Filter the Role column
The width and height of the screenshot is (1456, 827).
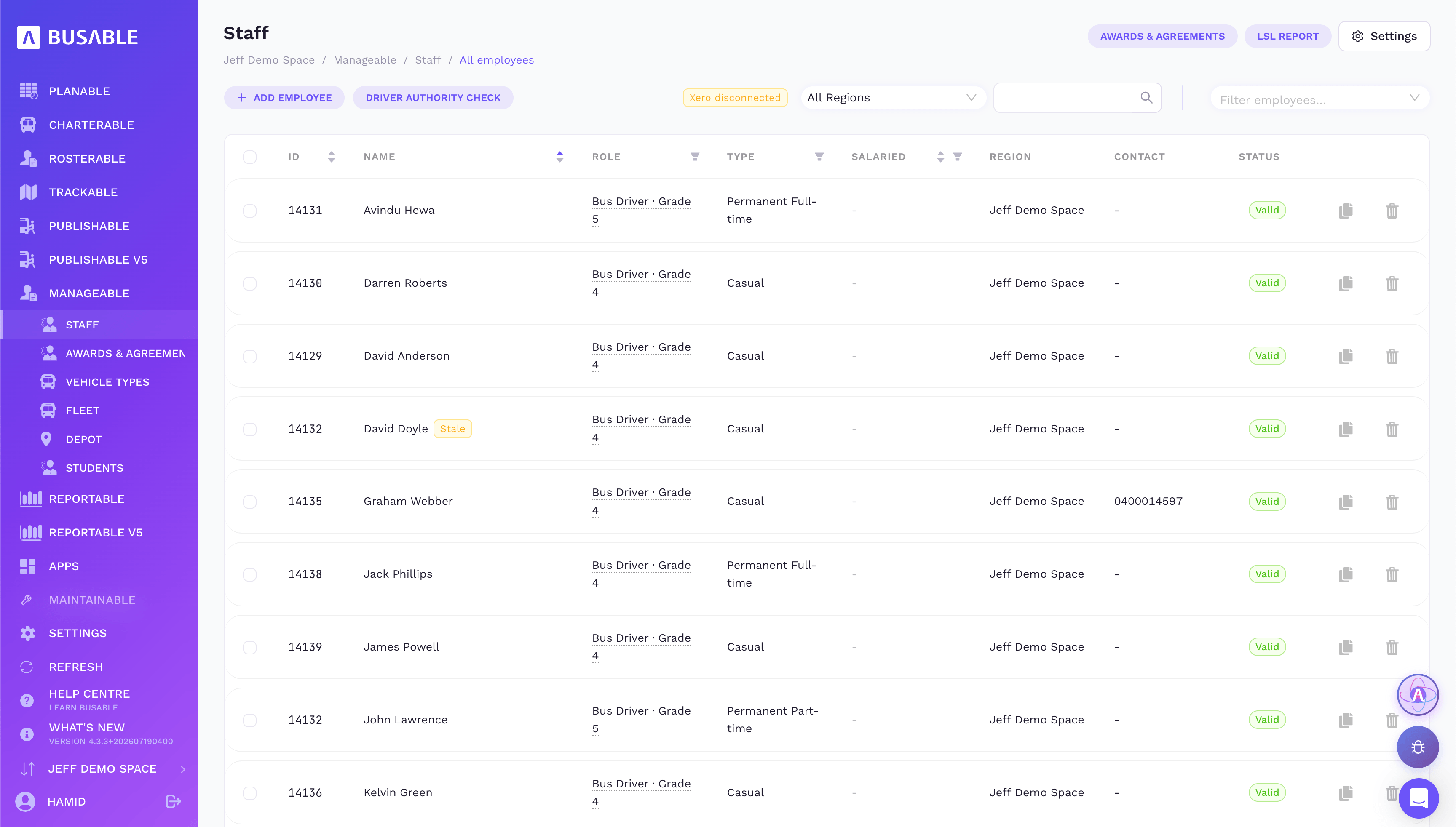click(x=694, y=157)
